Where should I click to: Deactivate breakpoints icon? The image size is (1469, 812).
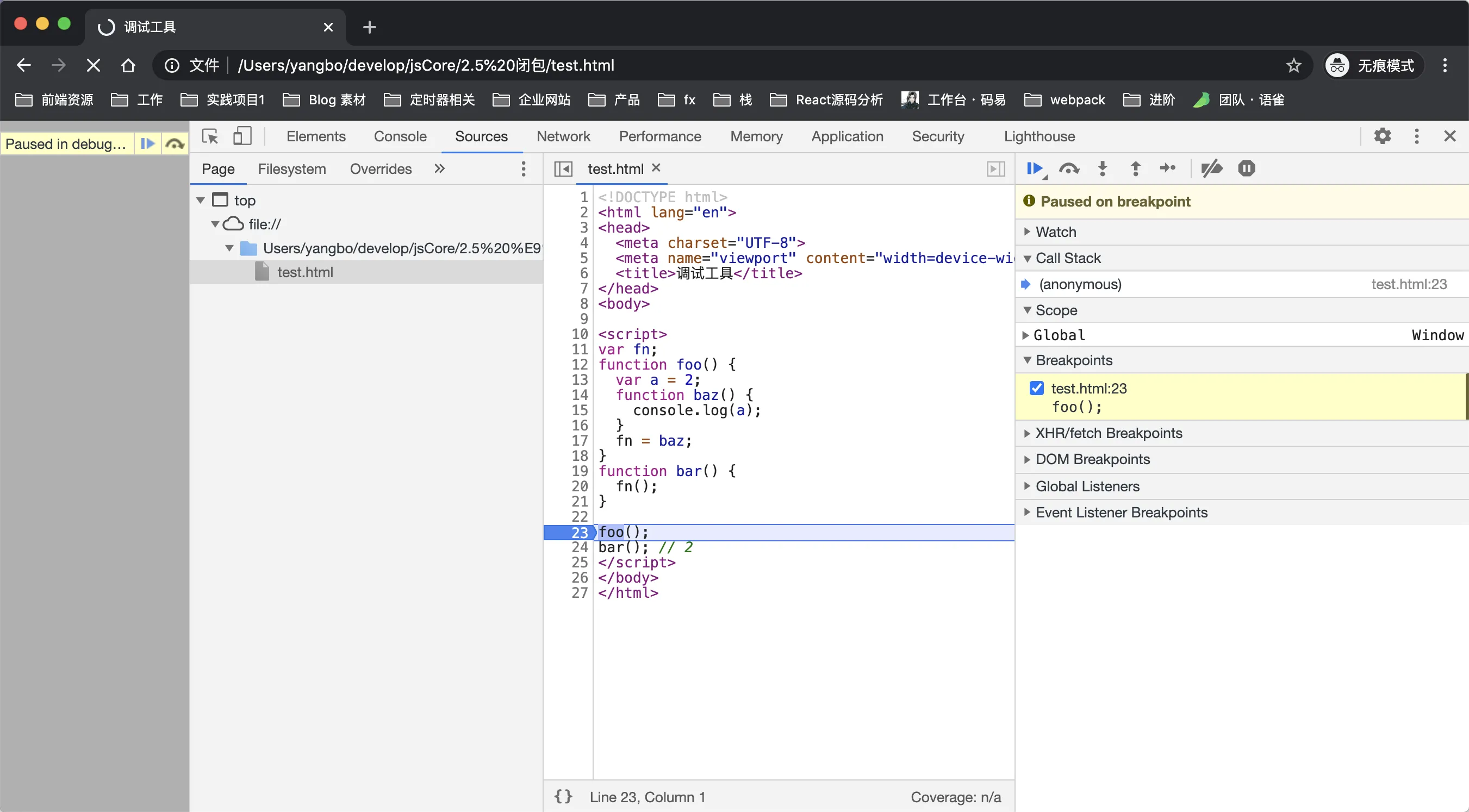click(x=1211, y=169)
